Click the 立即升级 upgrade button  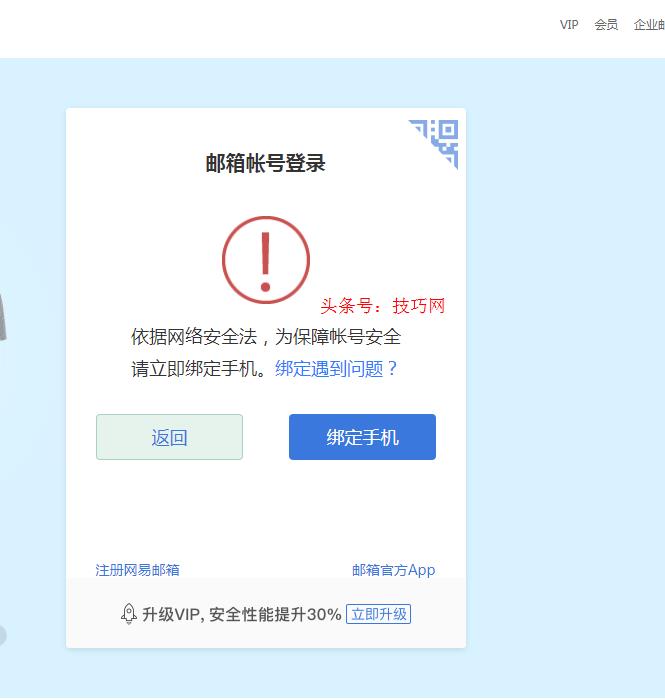378,614
